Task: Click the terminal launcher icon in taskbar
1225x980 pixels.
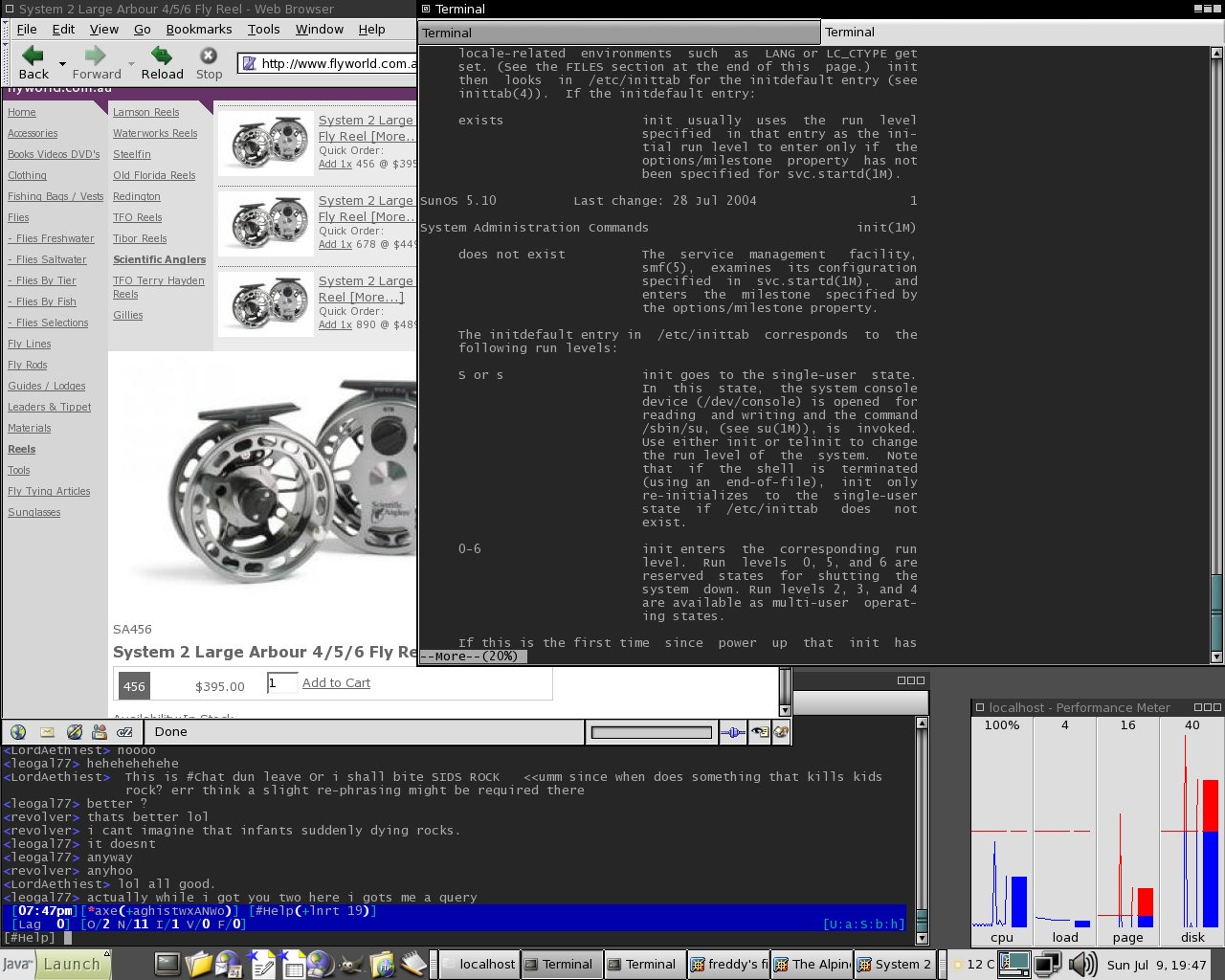Action: pyautogui.click(x=167, y=964)
